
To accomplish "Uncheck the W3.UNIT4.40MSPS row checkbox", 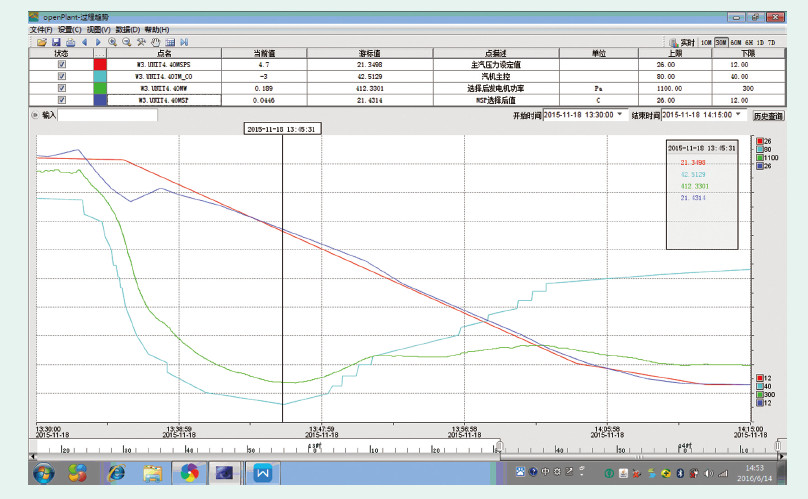I will pyautogui.click(x=62, y=64).
